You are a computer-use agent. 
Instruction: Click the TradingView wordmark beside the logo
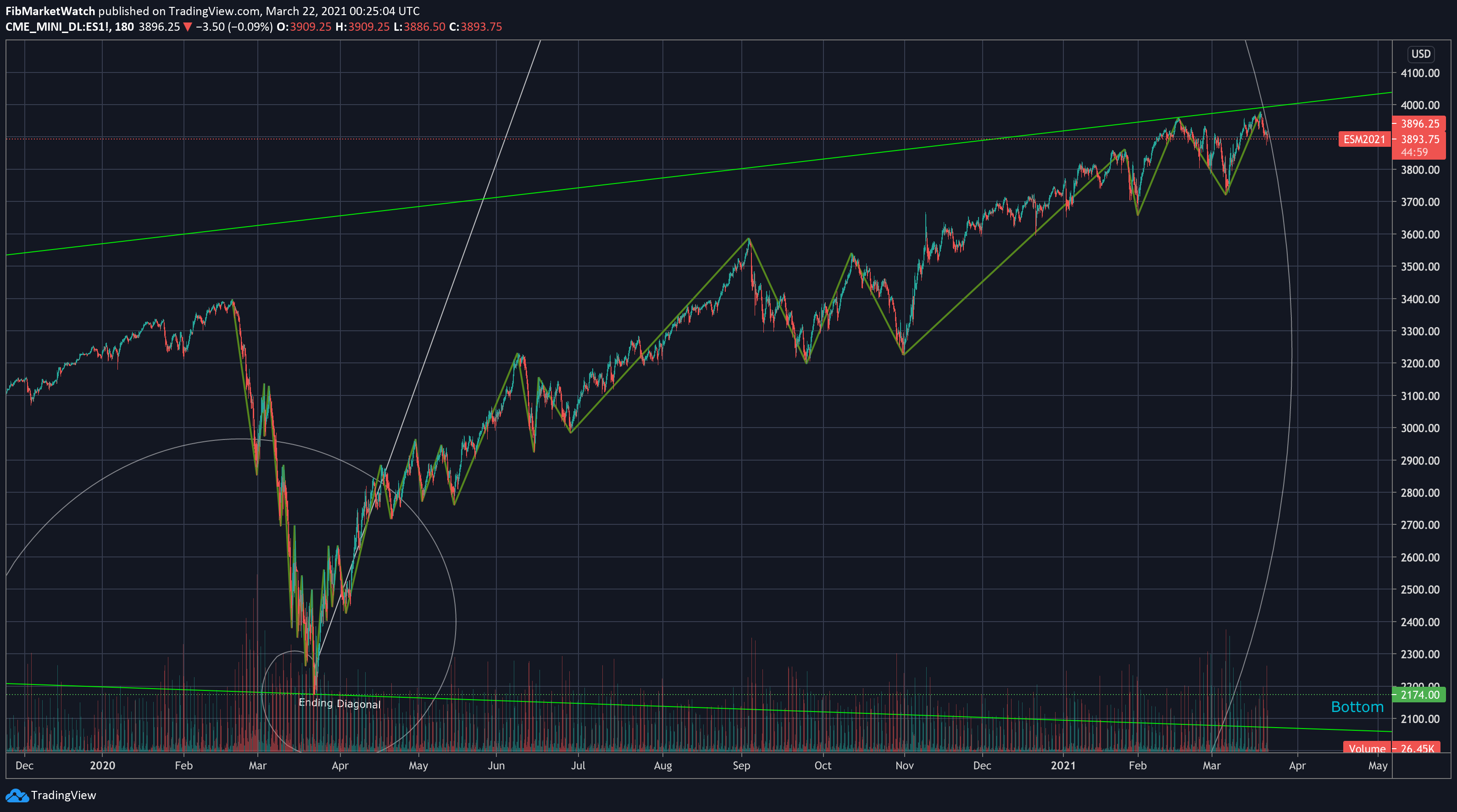click(x=63, y=795)
